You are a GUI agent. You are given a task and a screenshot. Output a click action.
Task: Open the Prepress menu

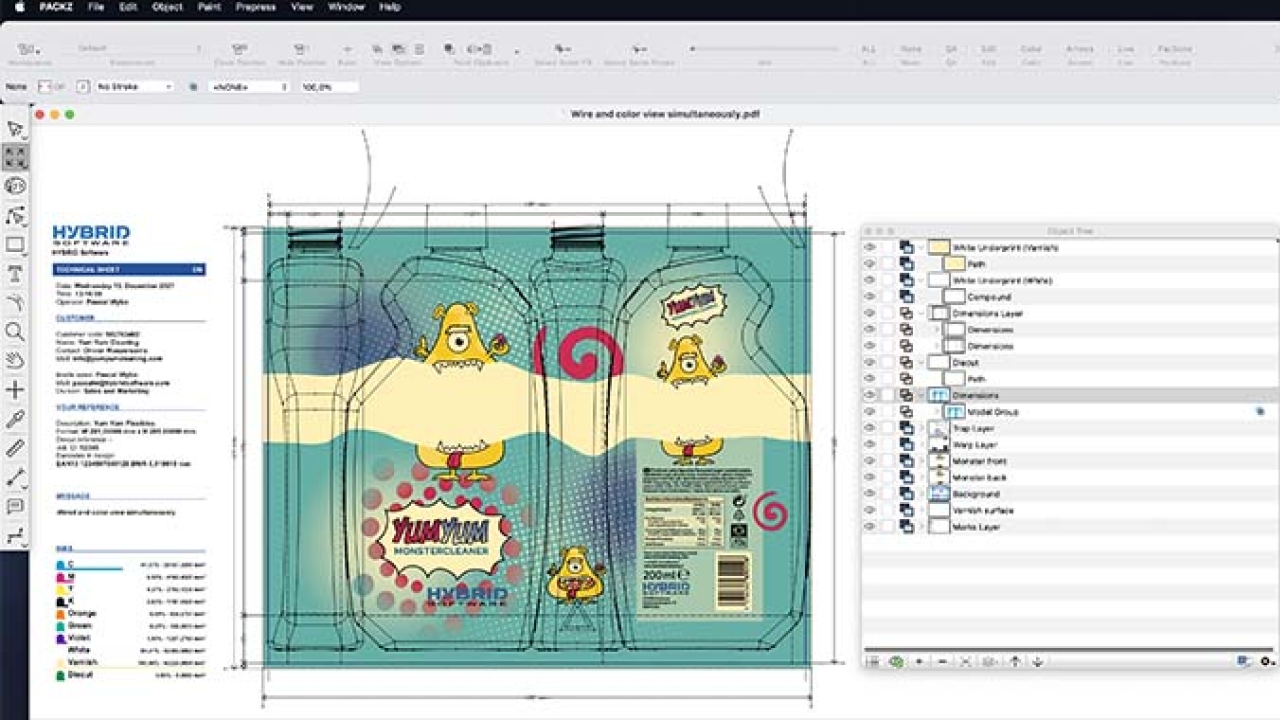click(x=255, y=6)
